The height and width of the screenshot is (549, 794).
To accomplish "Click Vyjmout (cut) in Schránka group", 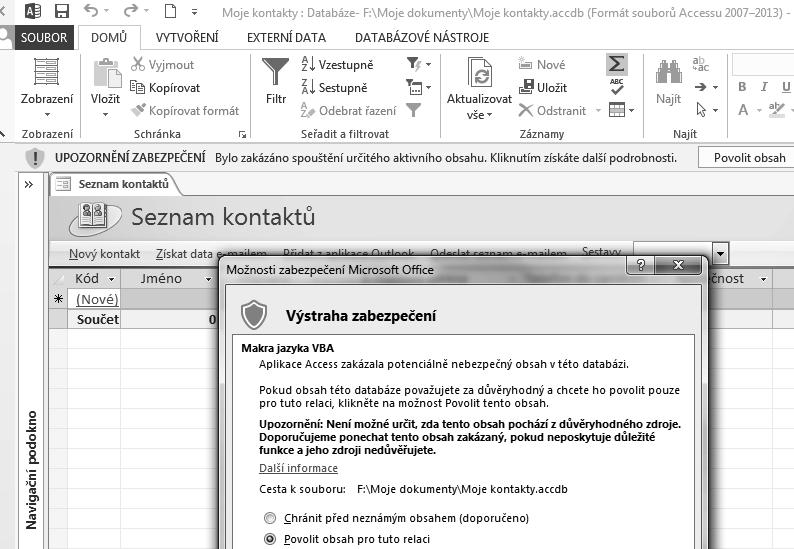I will coord(162,64).
